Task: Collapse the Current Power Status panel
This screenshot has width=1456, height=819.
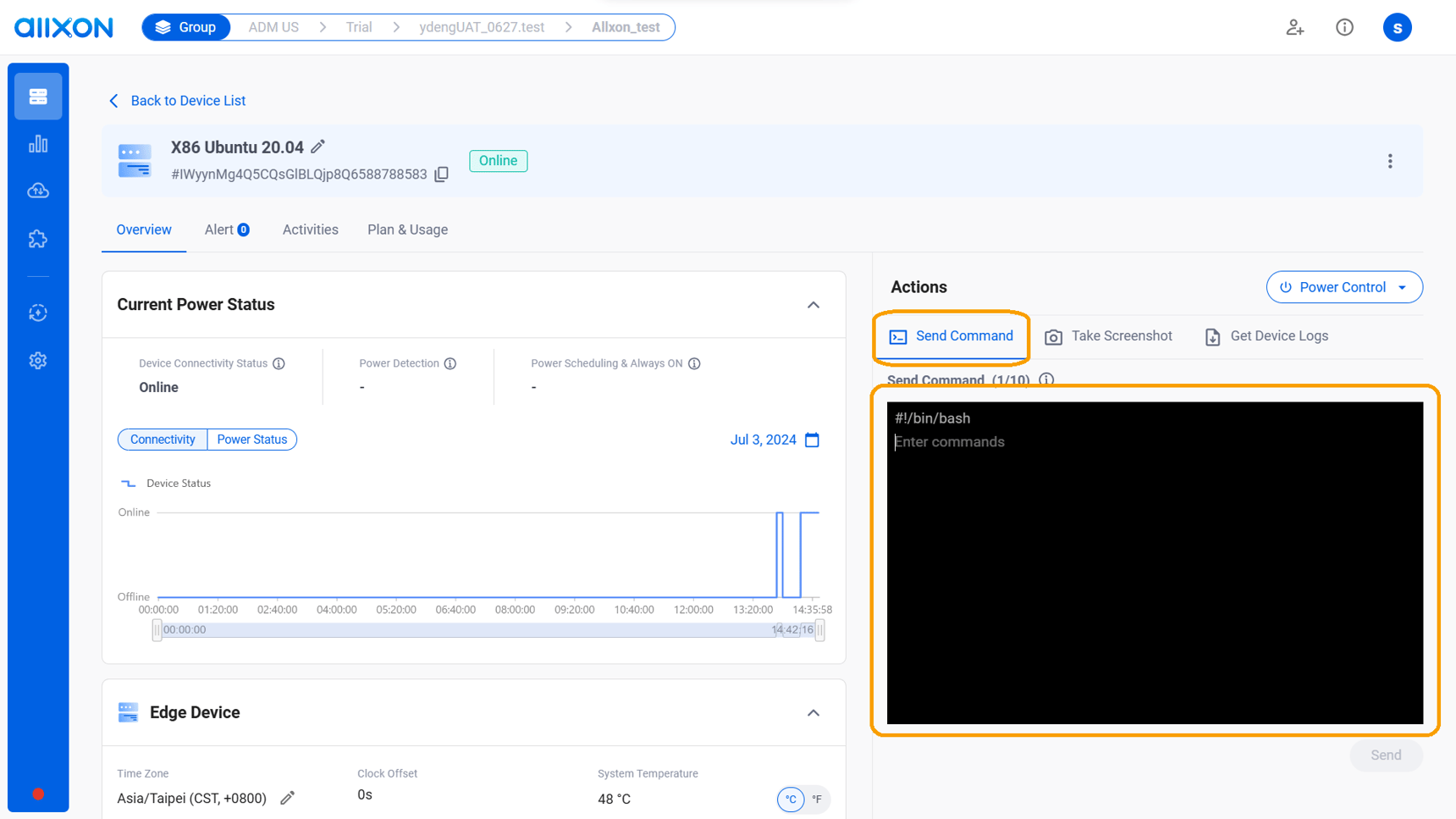Action: coord(813,304)
